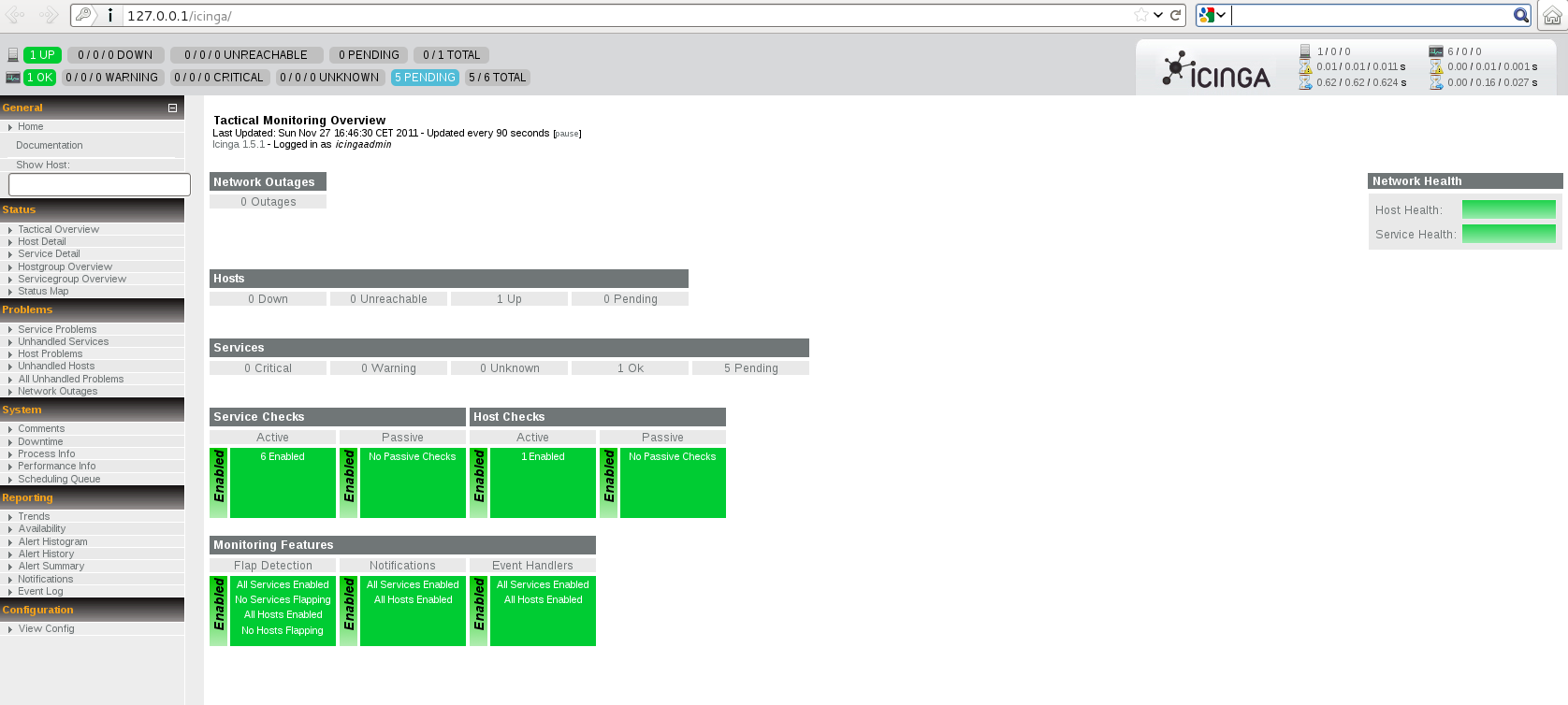Collapse the General menu section
This screenshot has width=1568, height=705.
pos(172,108)
